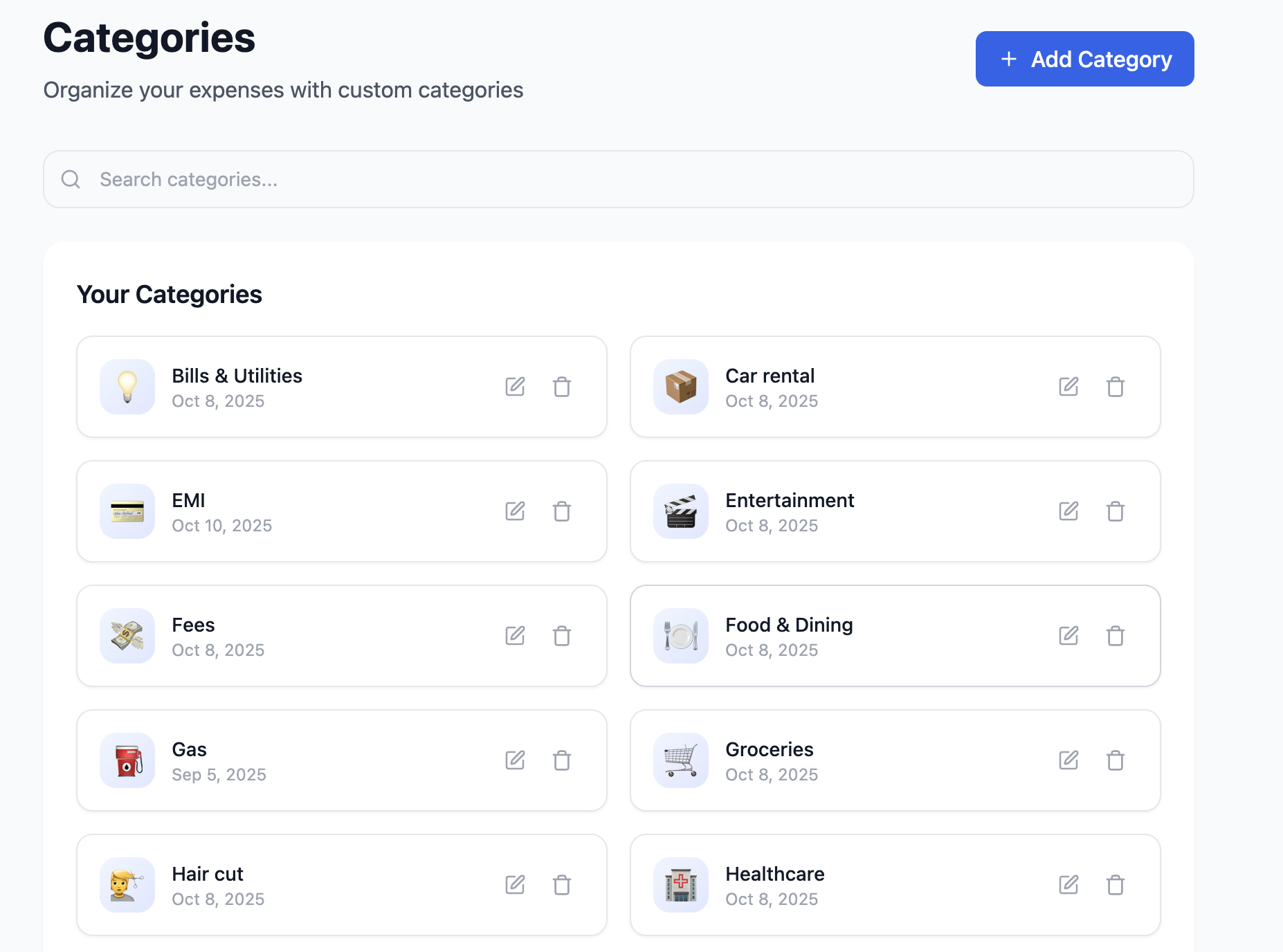Delete the Car rental category
The image size is (1283, 952).
coord(1116,387)
